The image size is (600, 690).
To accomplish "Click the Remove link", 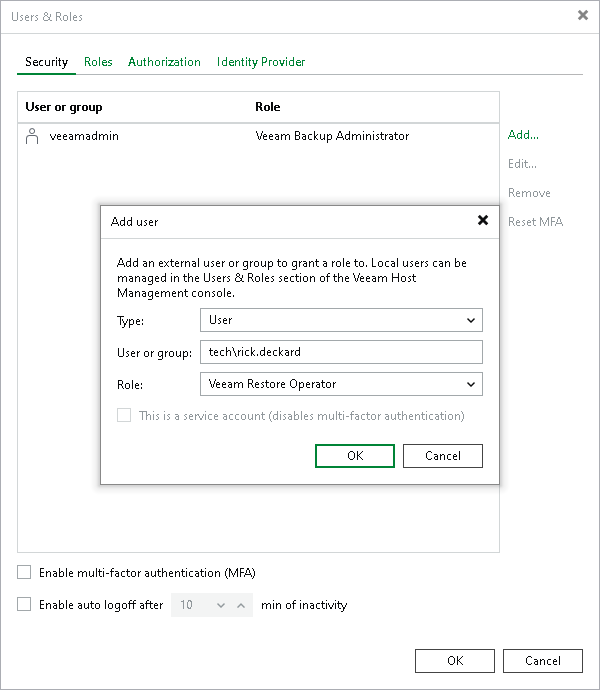I will point(529,193).
